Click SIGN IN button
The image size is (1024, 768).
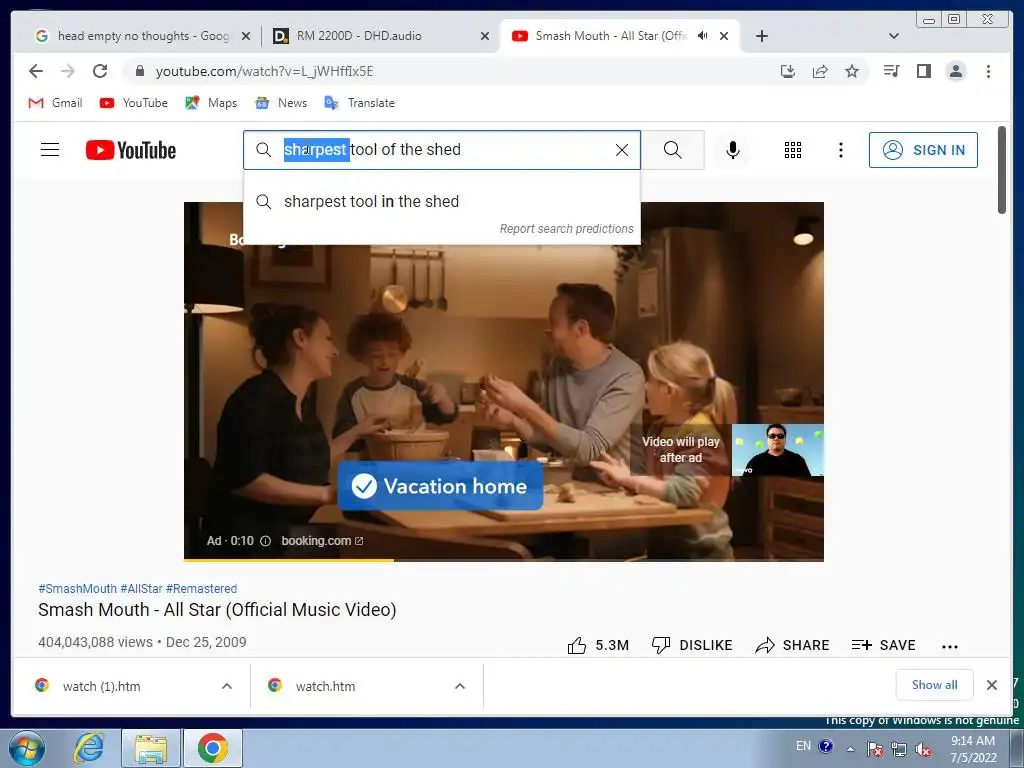[923, 150]
